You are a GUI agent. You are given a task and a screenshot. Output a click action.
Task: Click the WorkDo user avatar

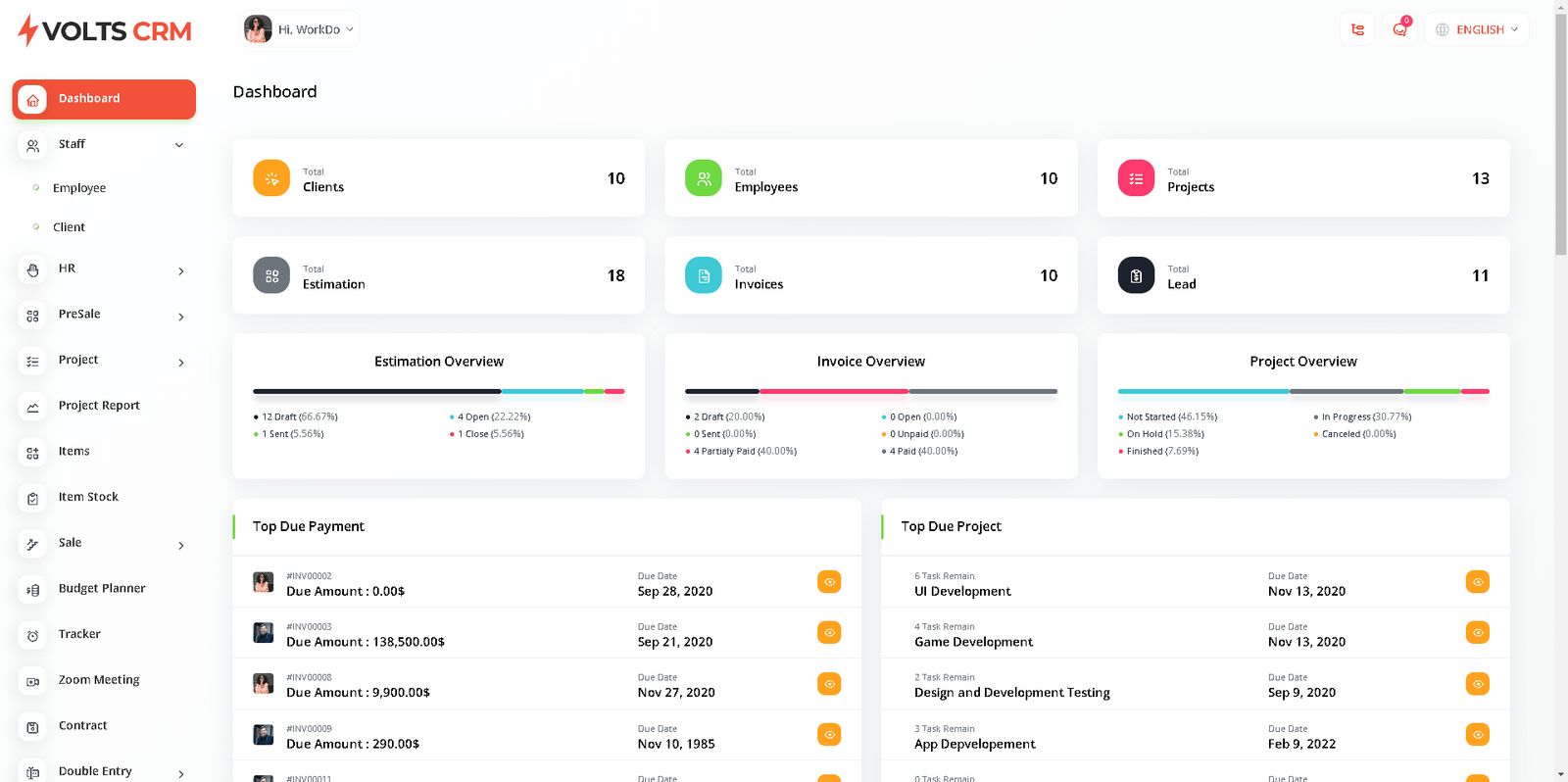(258, 29)
